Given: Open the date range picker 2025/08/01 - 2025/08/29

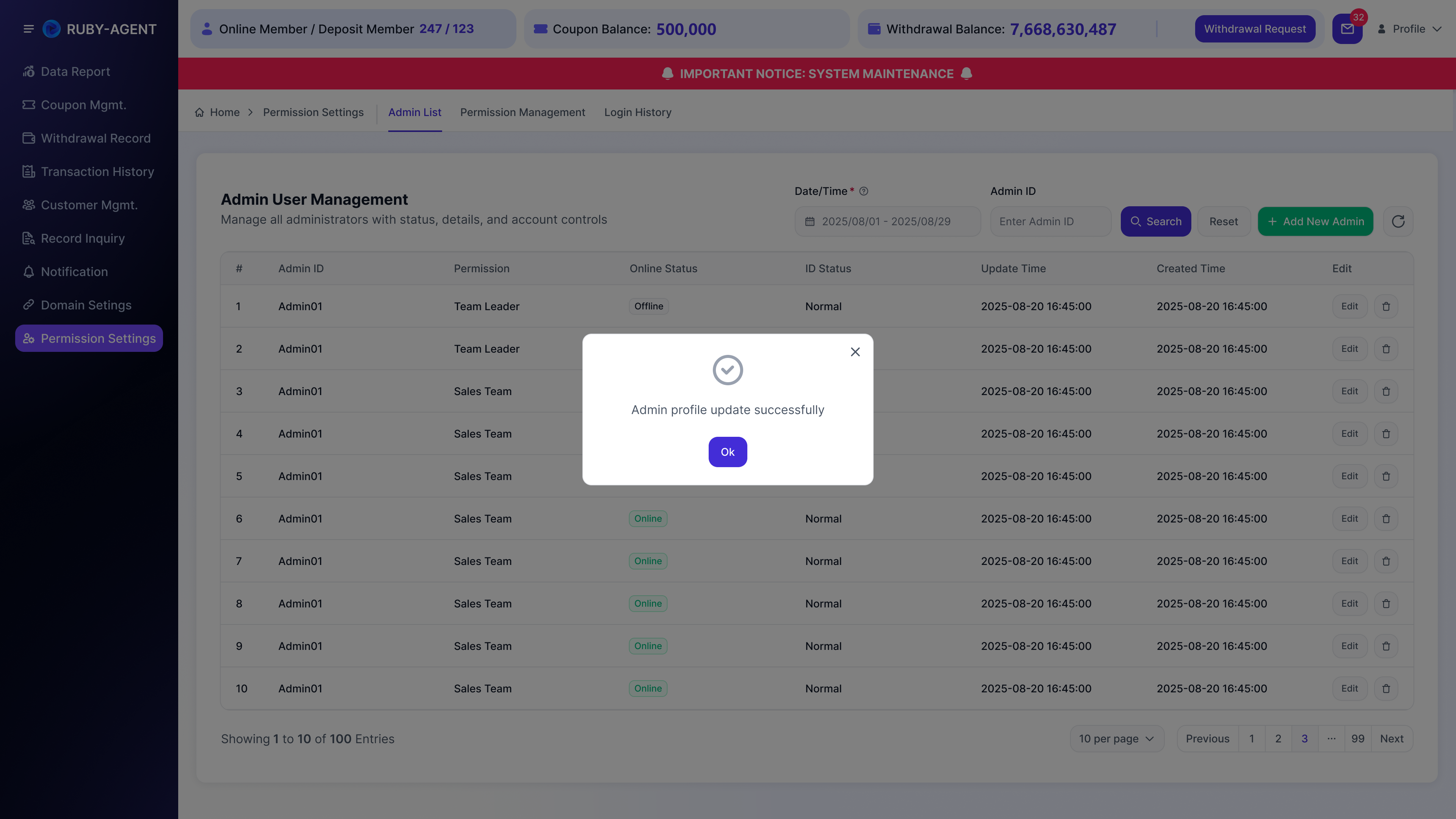Looking at the screenshot, I should [x=887, y=221].
